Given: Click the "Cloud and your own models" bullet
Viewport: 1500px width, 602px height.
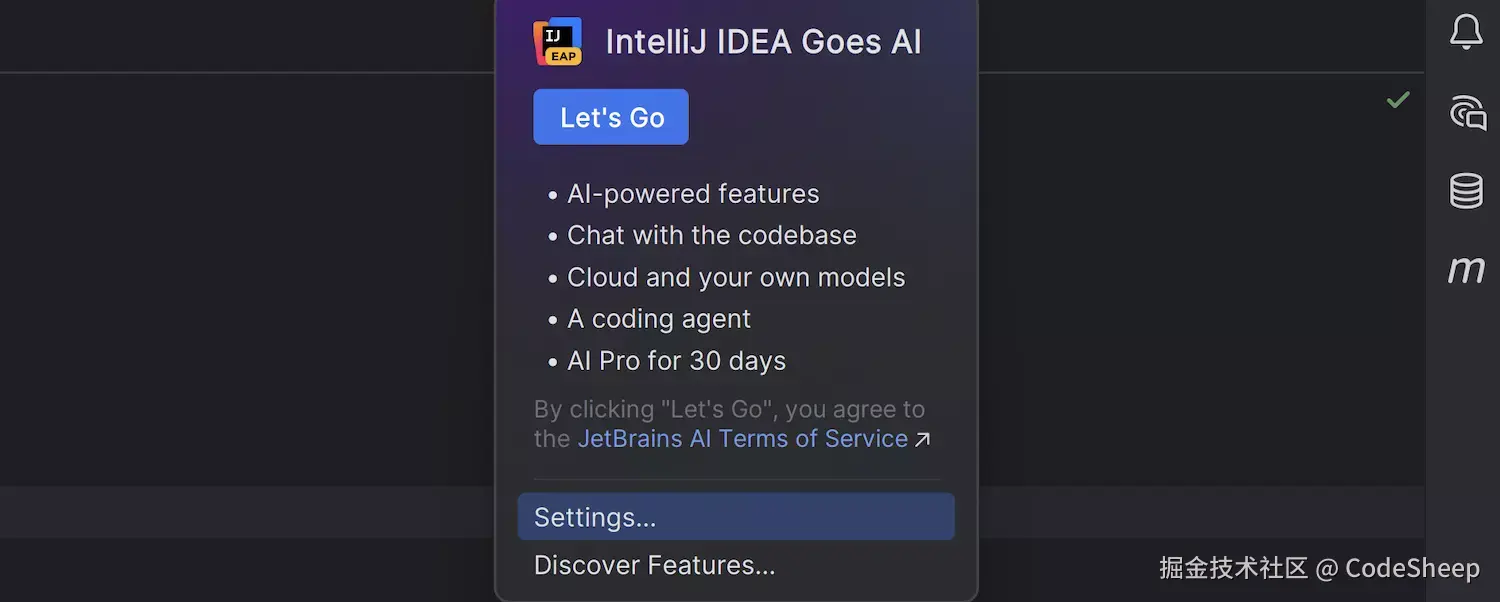Looking at the screenshot, I should (735, 278).
